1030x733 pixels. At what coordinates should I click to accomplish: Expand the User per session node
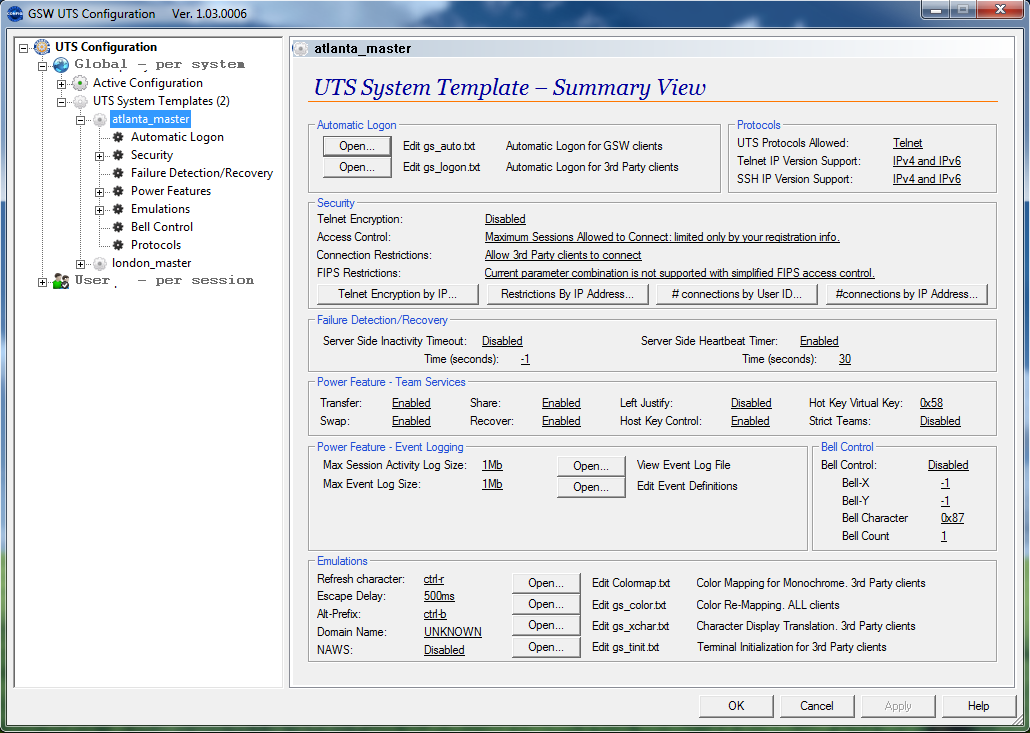pyautogui.click(x=43, y=282)
